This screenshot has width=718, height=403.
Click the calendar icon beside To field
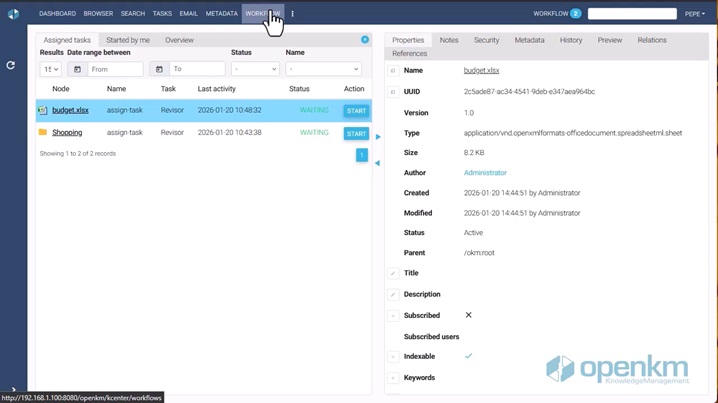pyautogui.click(x=159, y=69)
